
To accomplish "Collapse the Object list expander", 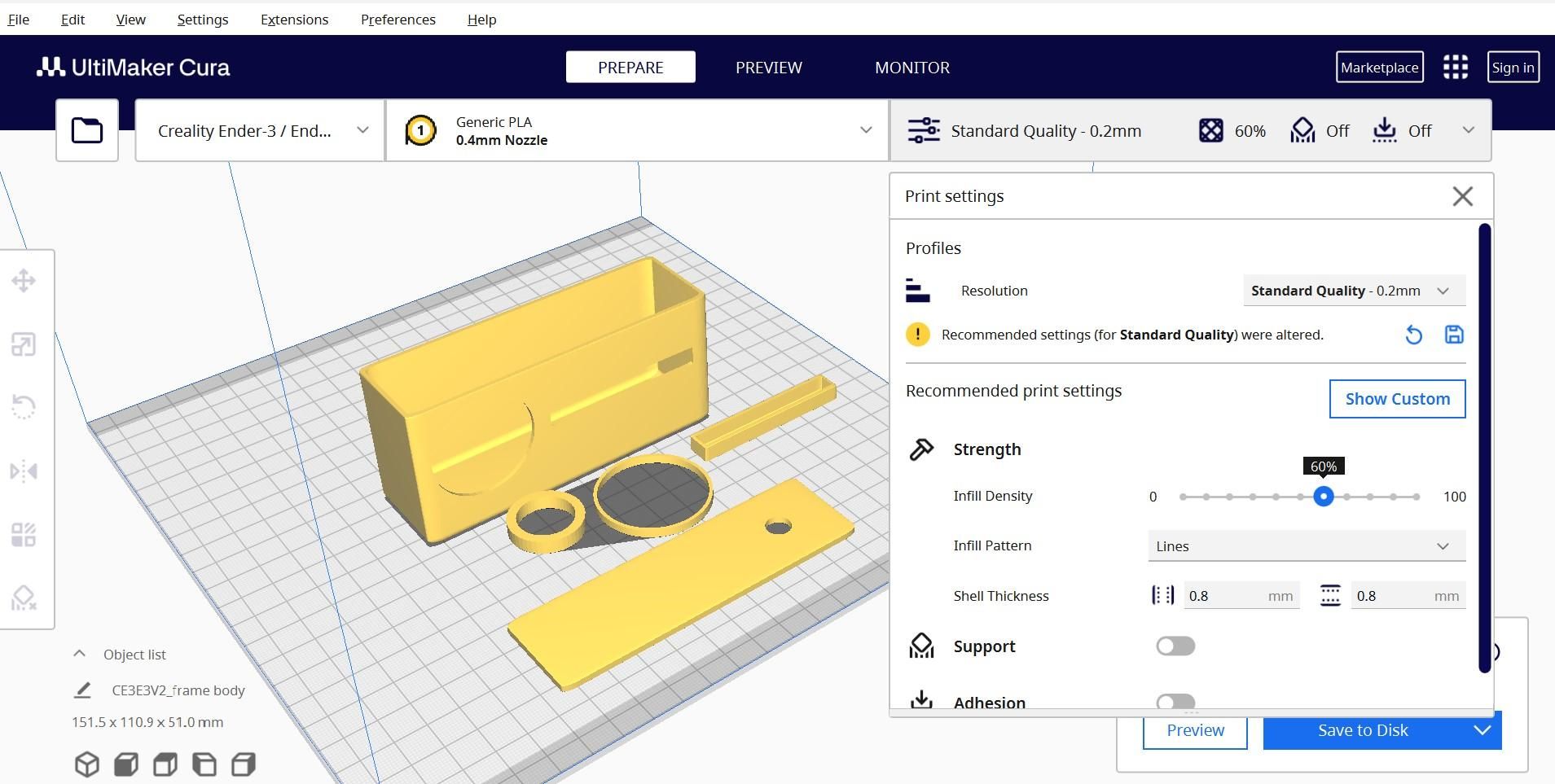I will 79,654.
